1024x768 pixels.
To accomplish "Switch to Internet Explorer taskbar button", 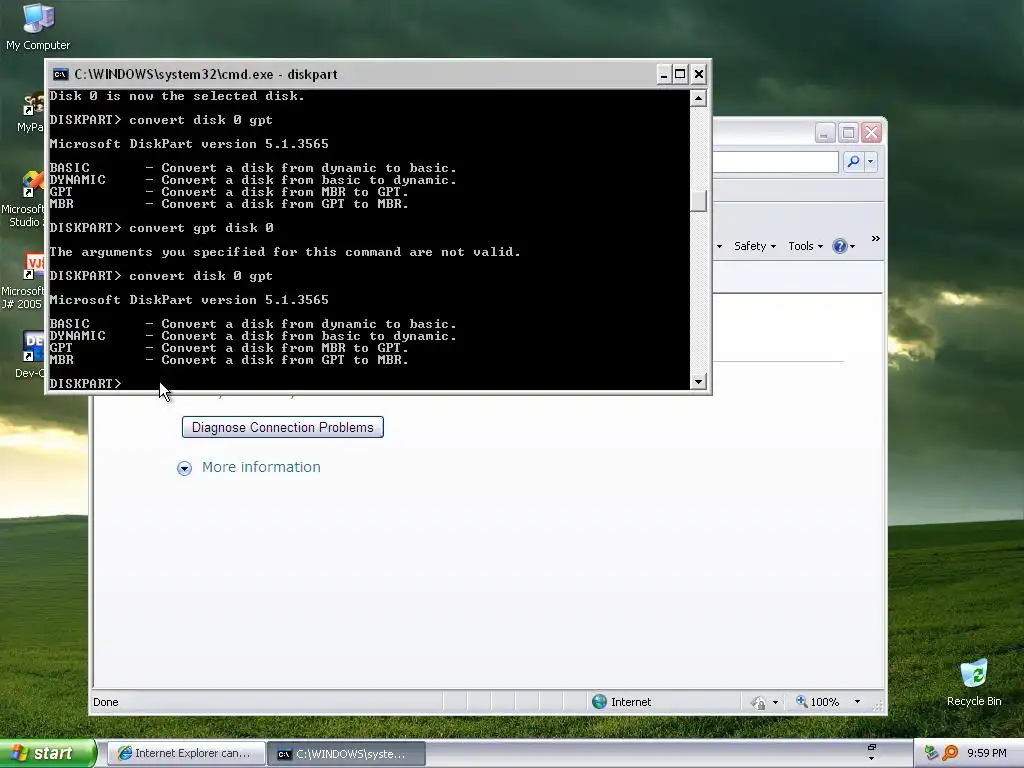I will 185,754.
